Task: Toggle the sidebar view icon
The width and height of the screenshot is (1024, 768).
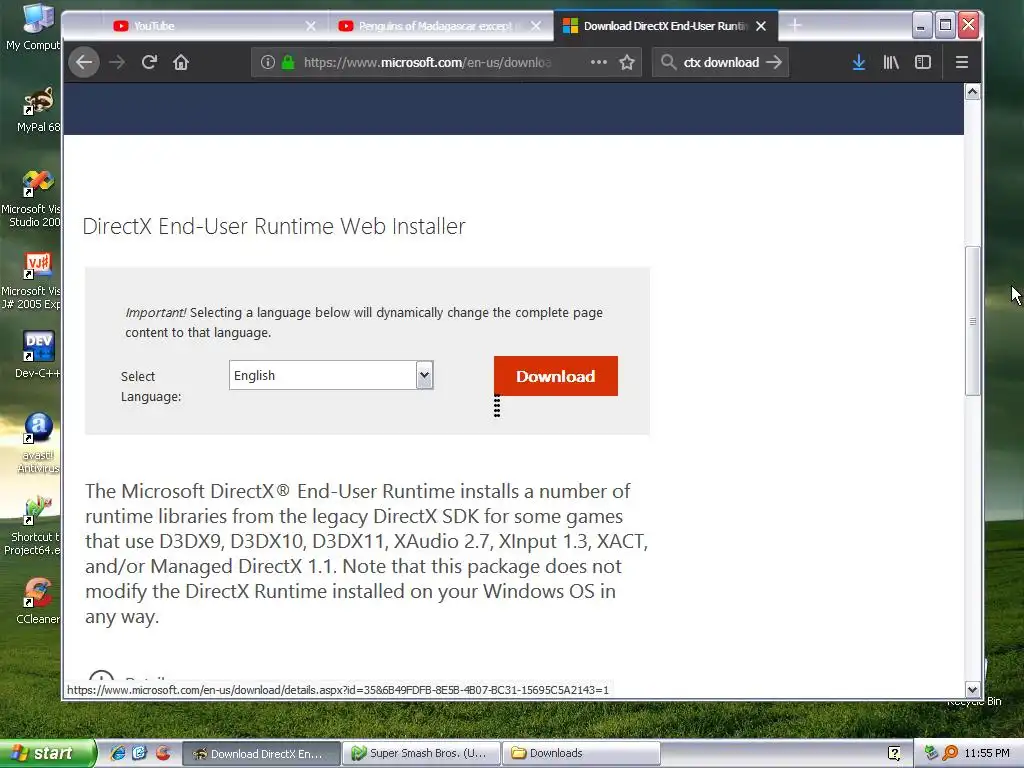Action: 923,62
